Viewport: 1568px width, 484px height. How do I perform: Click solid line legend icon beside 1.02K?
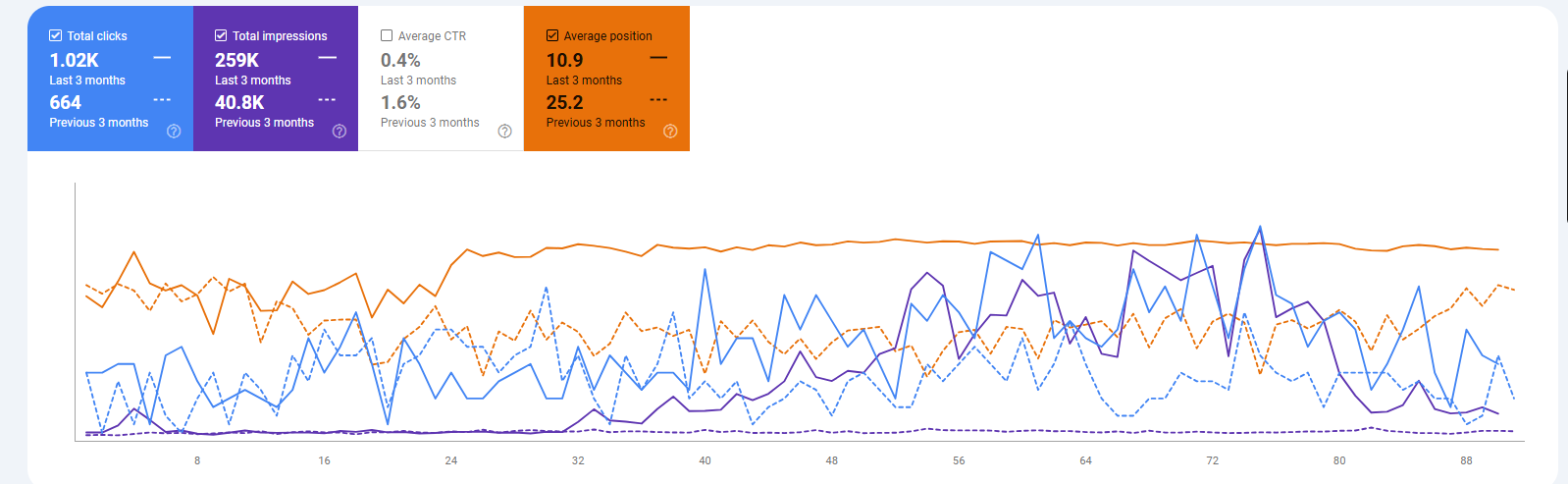(x=162, y=58)
